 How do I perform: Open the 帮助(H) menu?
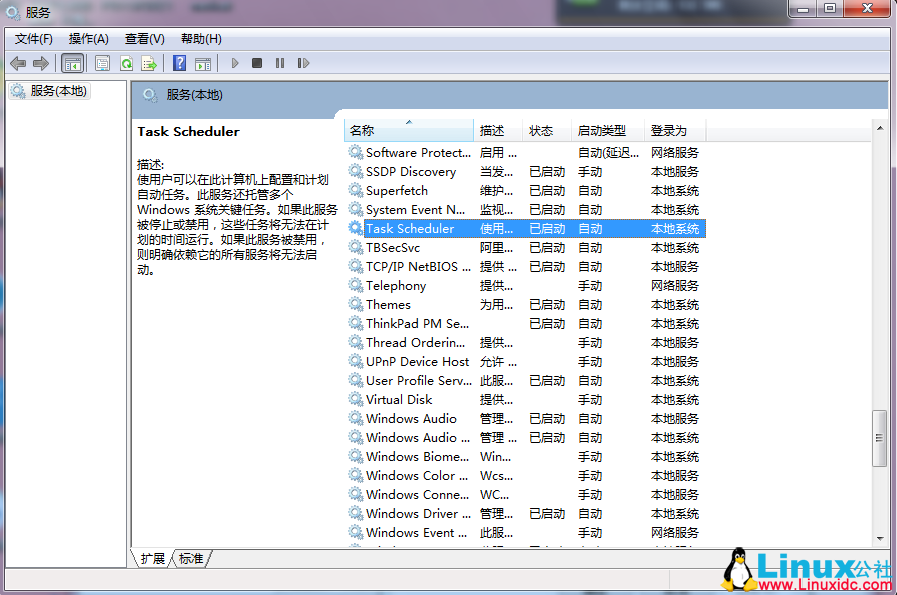(x=201, y=39)
